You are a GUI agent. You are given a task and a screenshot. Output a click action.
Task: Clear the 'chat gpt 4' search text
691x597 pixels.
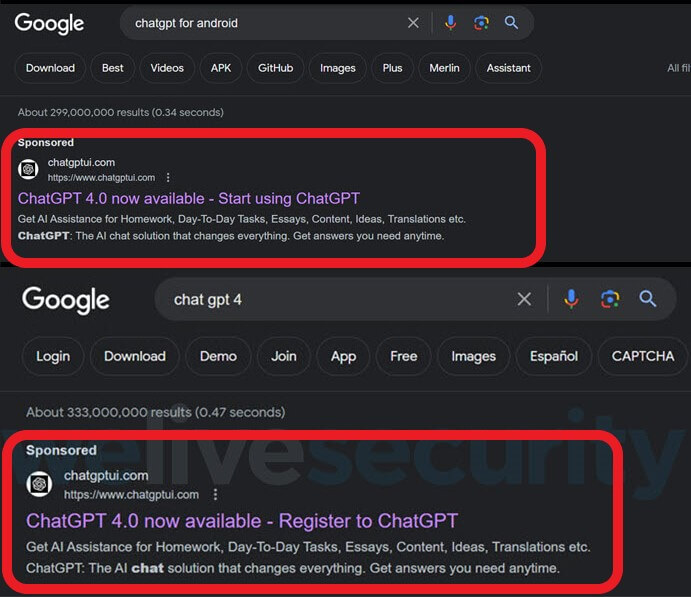[524, 299]
